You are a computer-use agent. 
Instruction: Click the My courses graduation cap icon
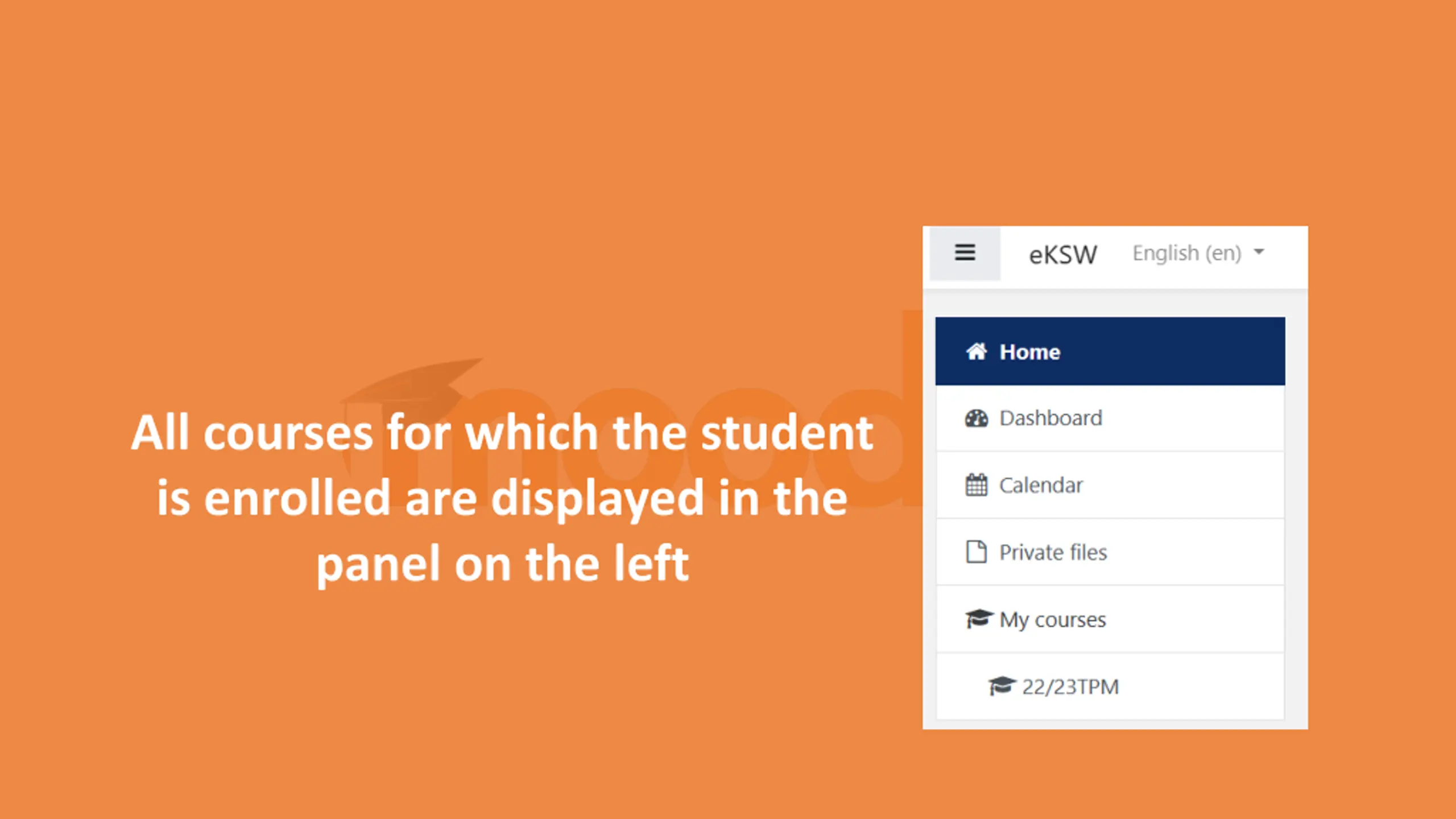point(978,619)
